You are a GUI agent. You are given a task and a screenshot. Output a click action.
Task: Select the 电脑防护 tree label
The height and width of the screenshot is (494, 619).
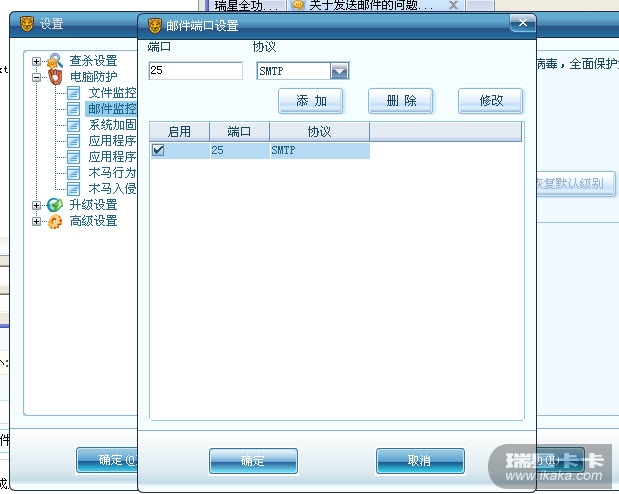pyautogui.click(x=94, y=77)
